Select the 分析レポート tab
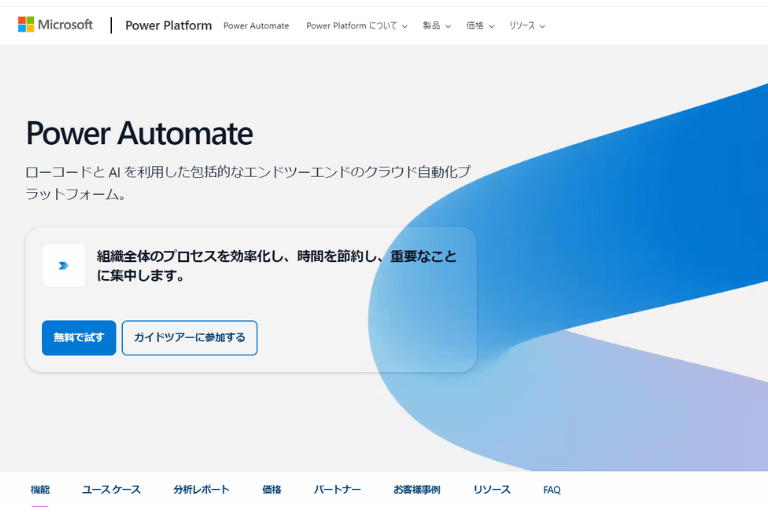The image size is (768, 512). (201, 489)
